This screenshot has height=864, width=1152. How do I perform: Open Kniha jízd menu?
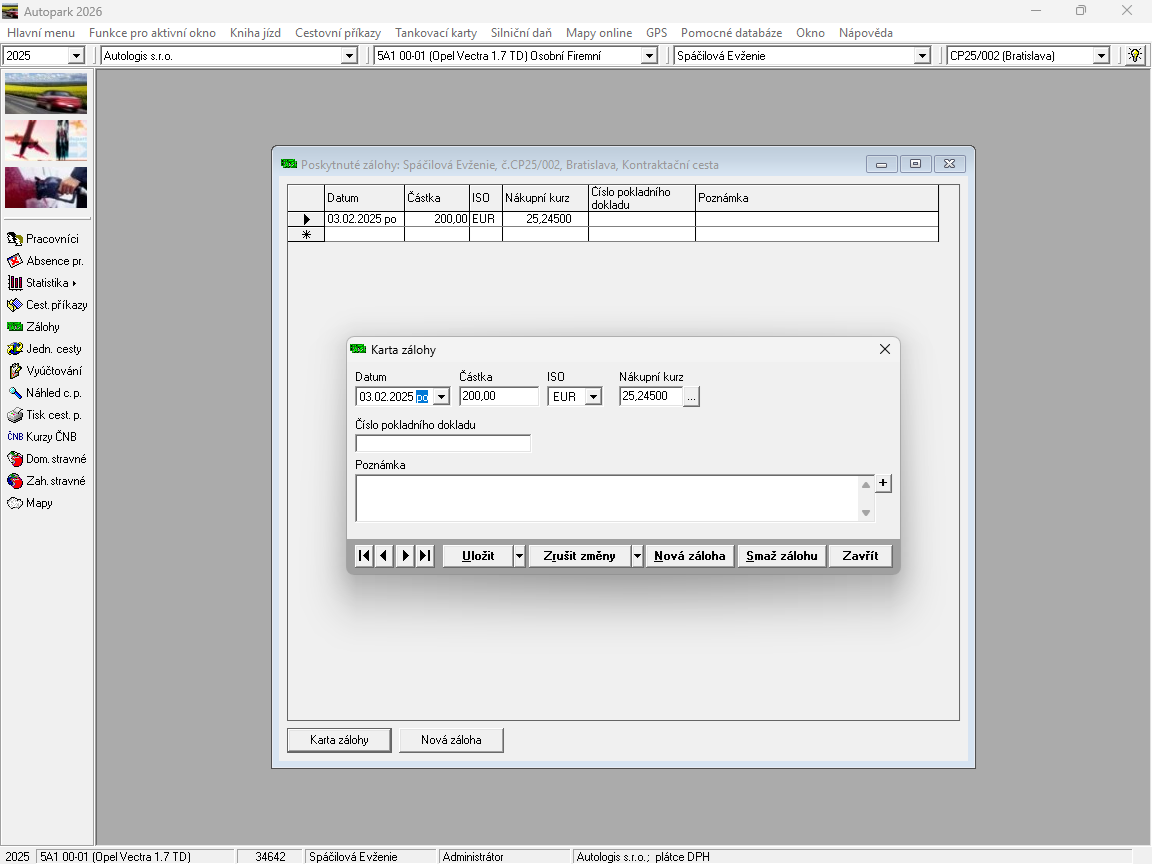255,33
